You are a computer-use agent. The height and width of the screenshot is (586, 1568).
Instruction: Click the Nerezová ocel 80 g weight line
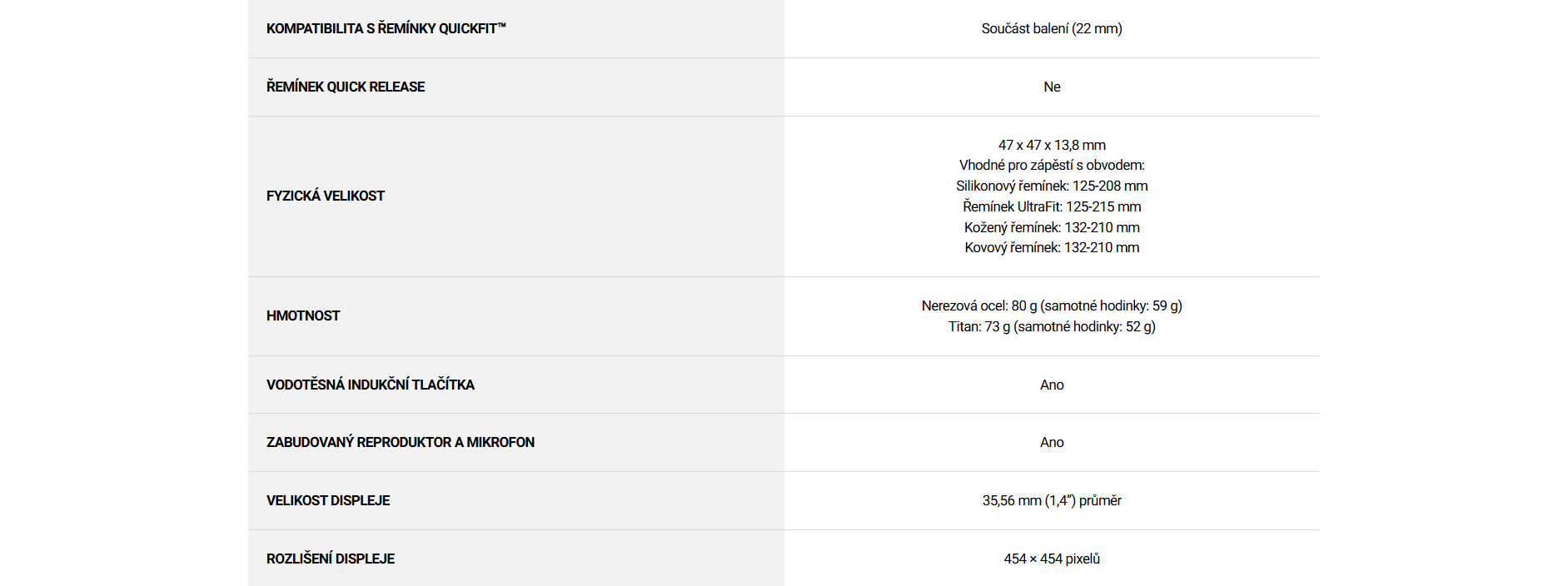(1052, 305)
